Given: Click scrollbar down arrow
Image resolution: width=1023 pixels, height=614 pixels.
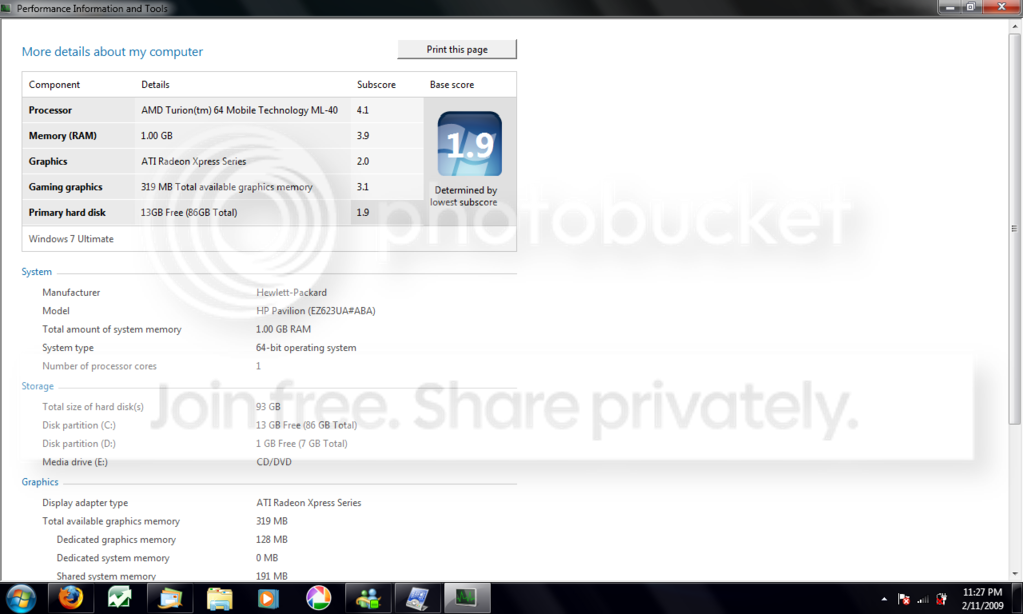Looking at the screenshot, I should pos(1015,574).
